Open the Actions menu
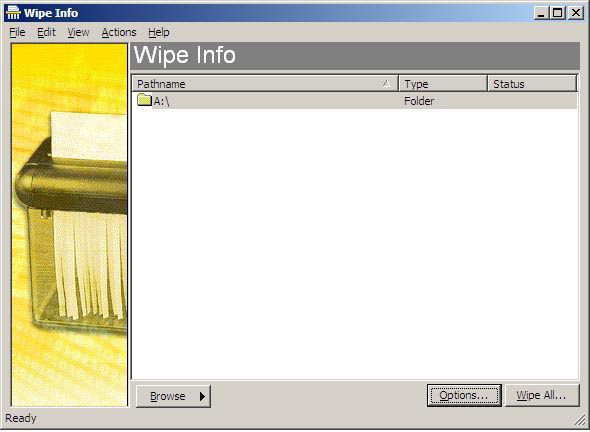The image size is (590, 432). click(119, 32)
